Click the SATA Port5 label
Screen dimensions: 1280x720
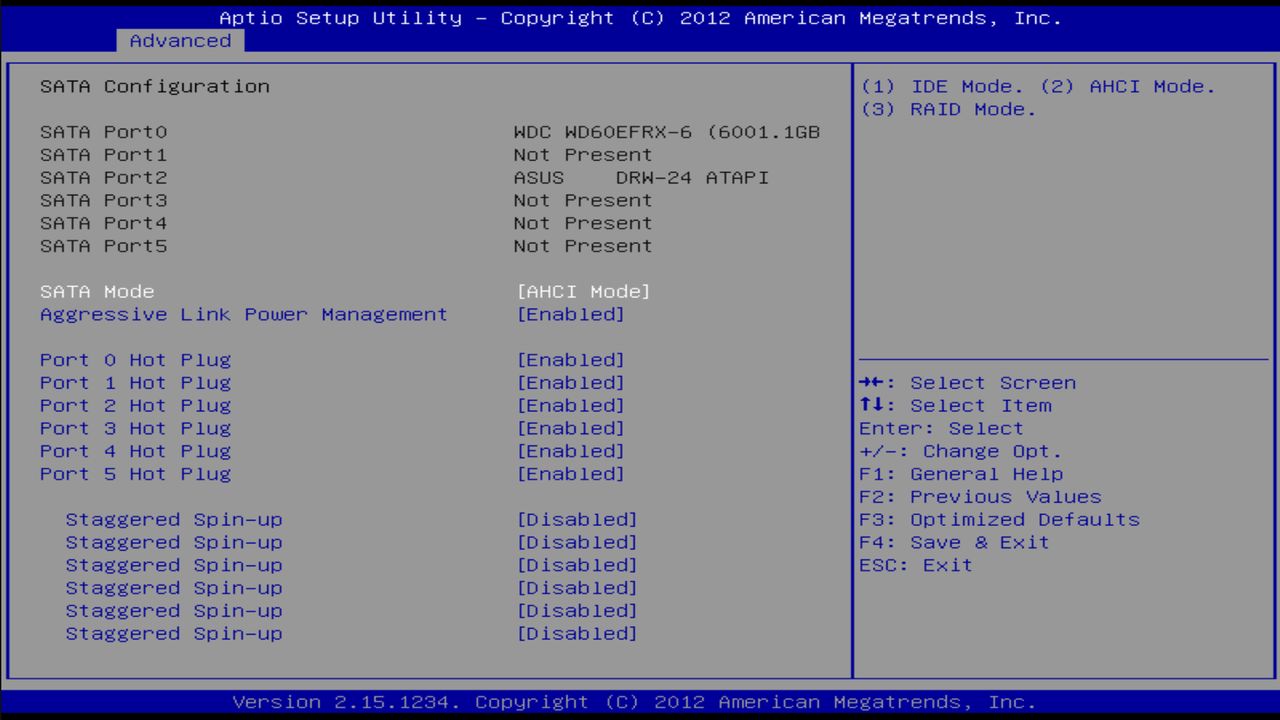[x=104, y=247]
